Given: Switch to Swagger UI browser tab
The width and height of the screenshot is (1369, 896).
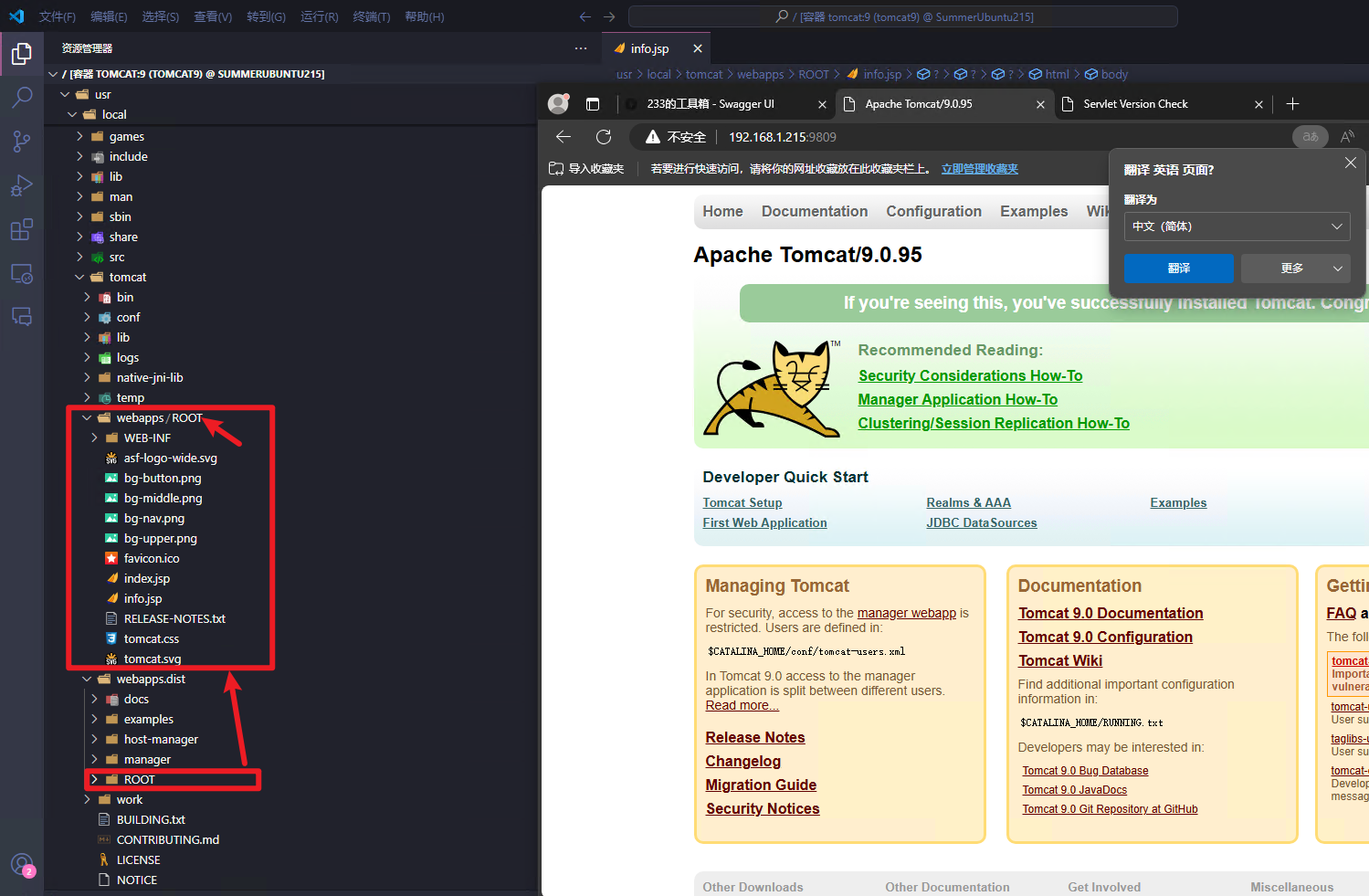Looking at the screenshot, I should coord(711,104).
